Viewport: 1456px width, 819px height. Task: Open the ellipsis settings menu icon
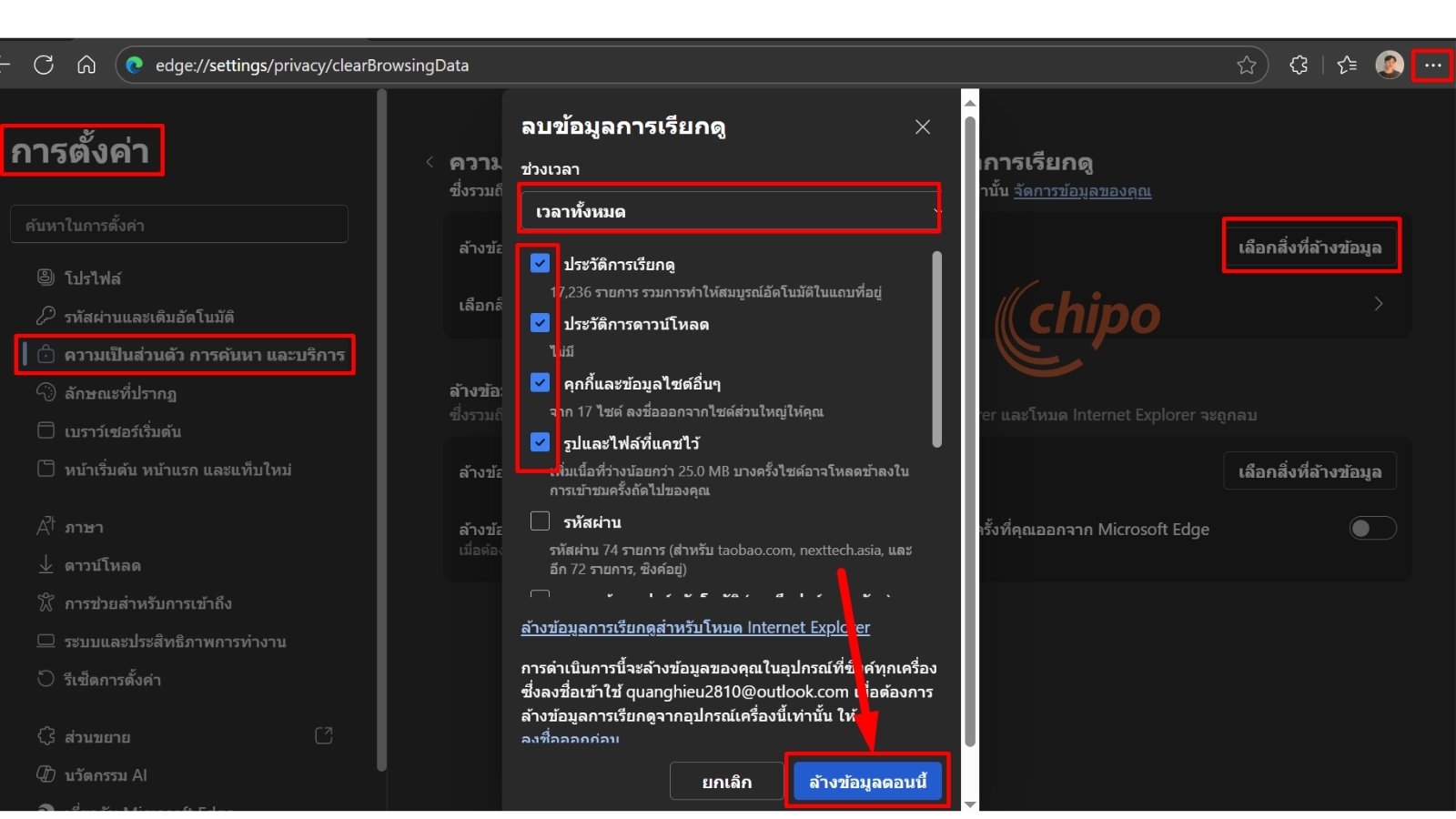(x=1433, y=65)
